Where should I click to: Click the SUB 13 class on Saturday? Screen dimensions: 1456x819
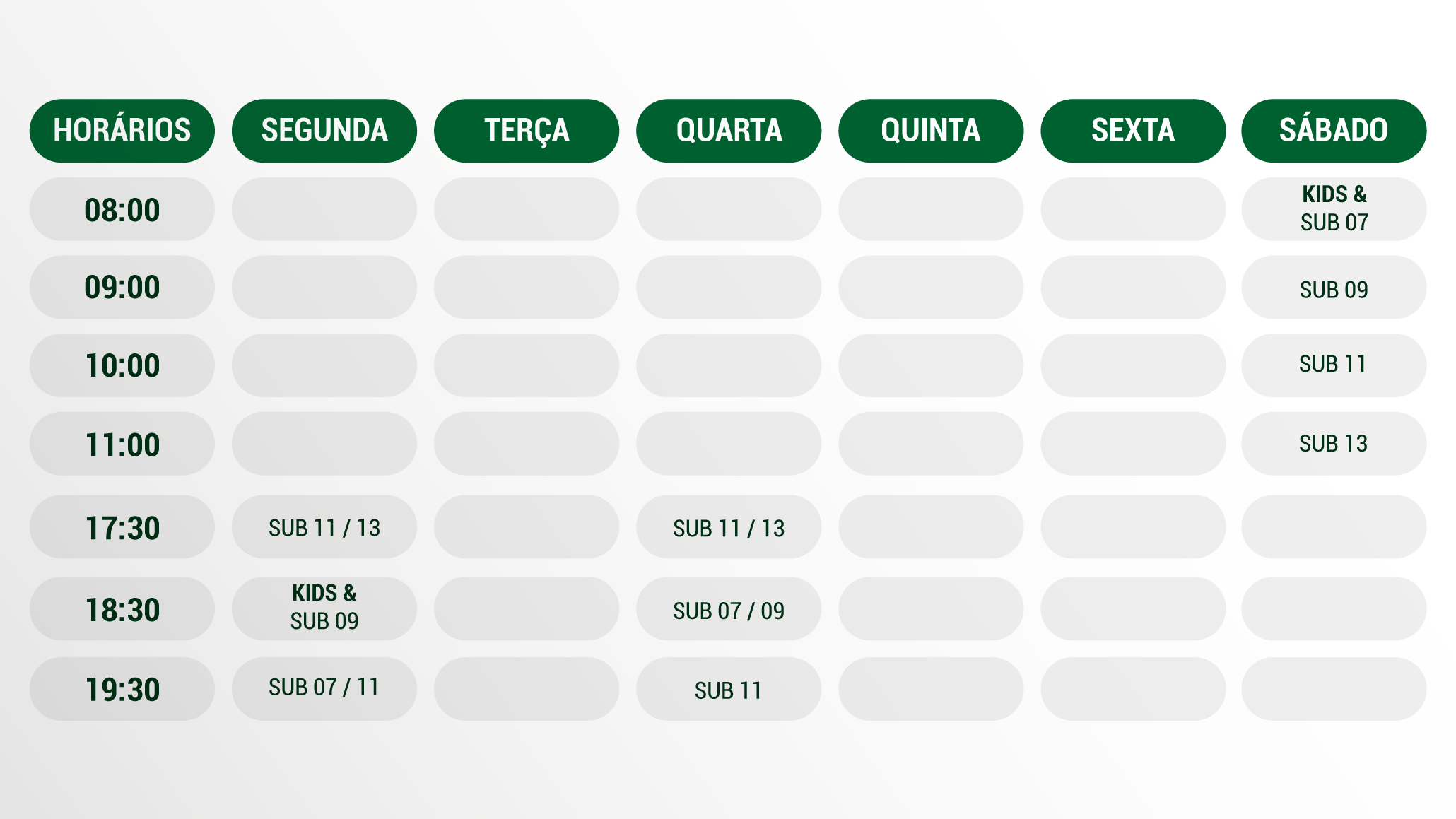[1334, 444]
